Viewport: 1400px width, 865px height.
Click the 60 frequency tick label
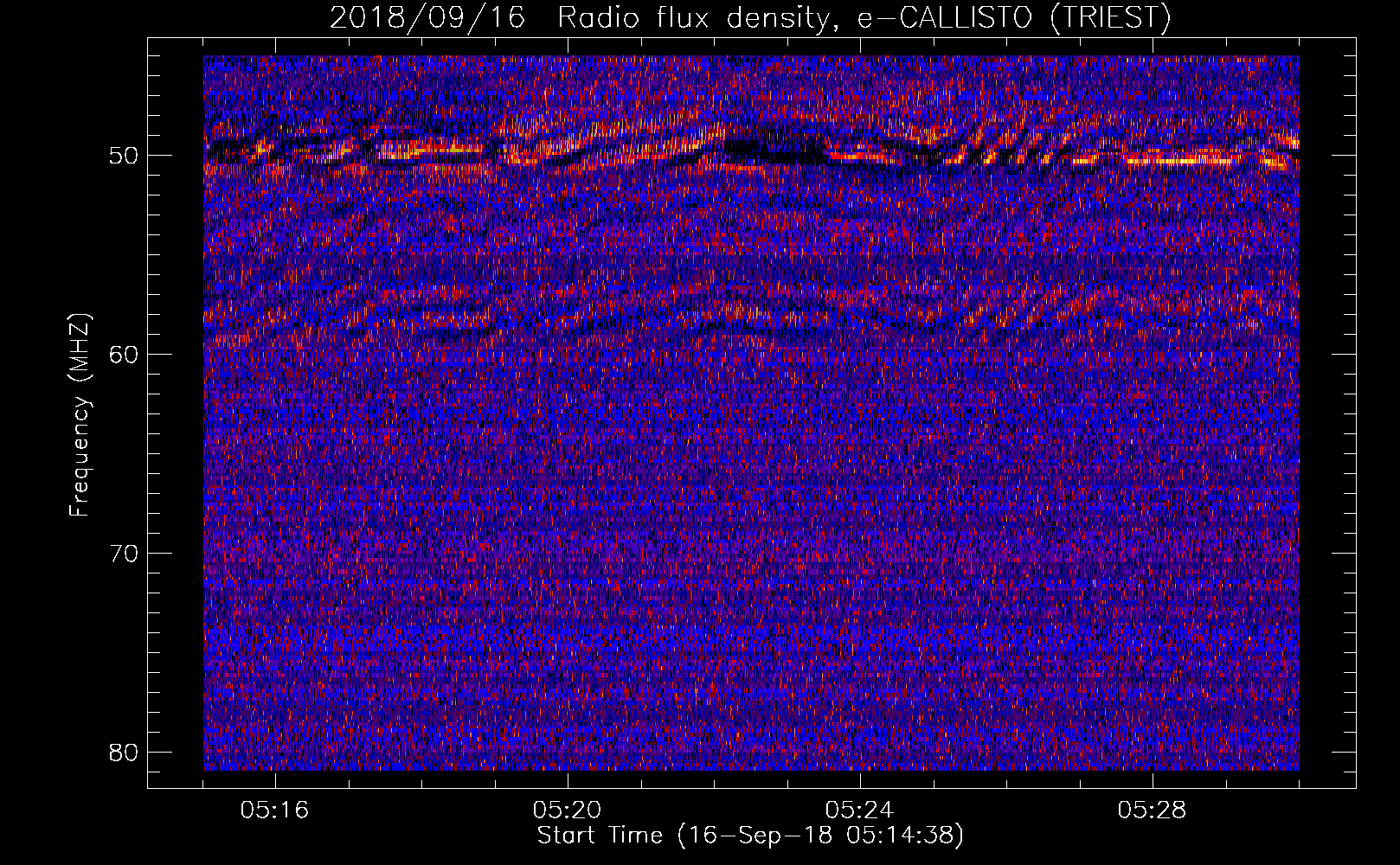click(x=125, y=355)
